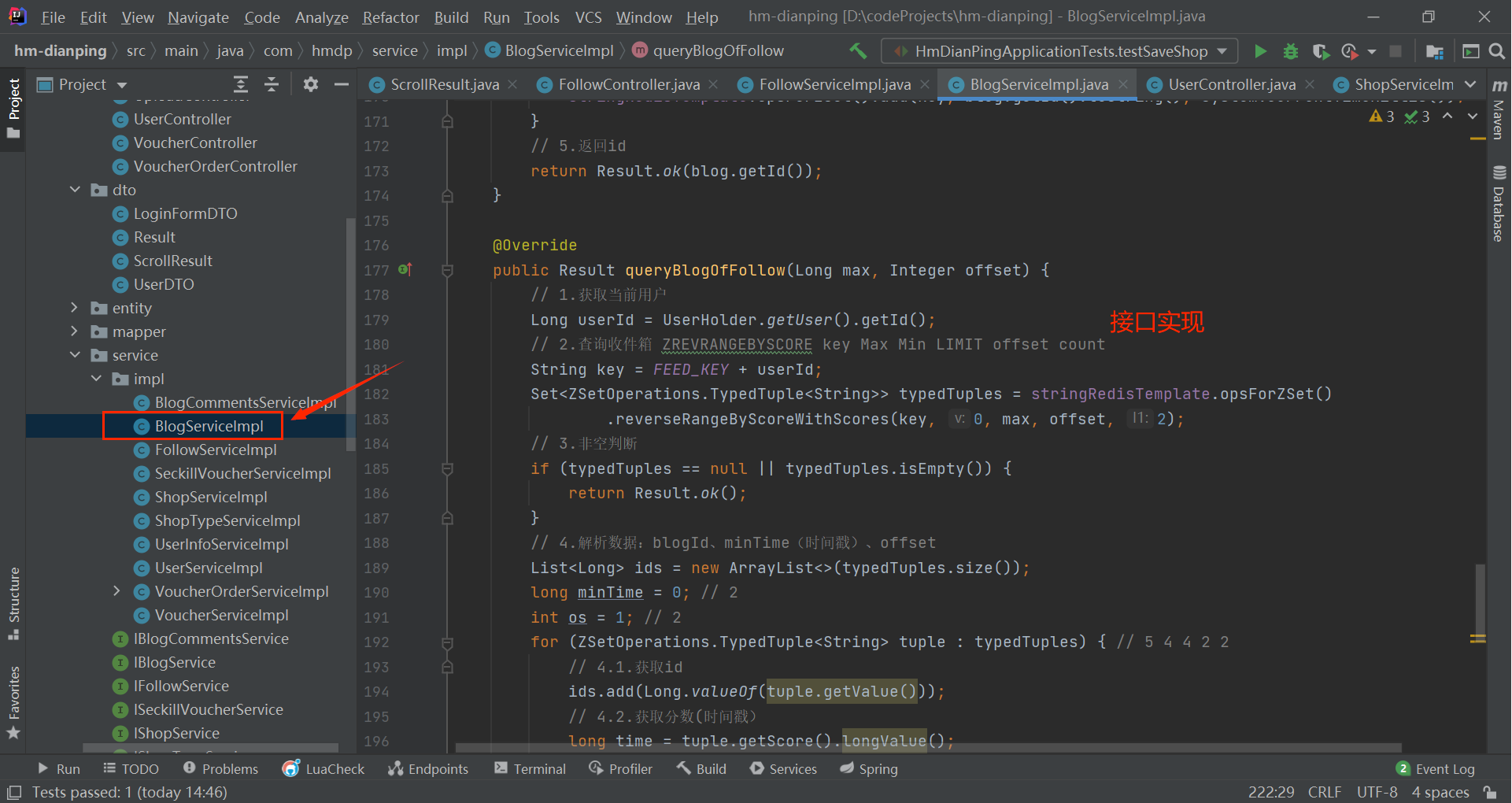Click the 4 spaces indent indicator
The width and height of the screenshot is (1512, 803).
1440,792
